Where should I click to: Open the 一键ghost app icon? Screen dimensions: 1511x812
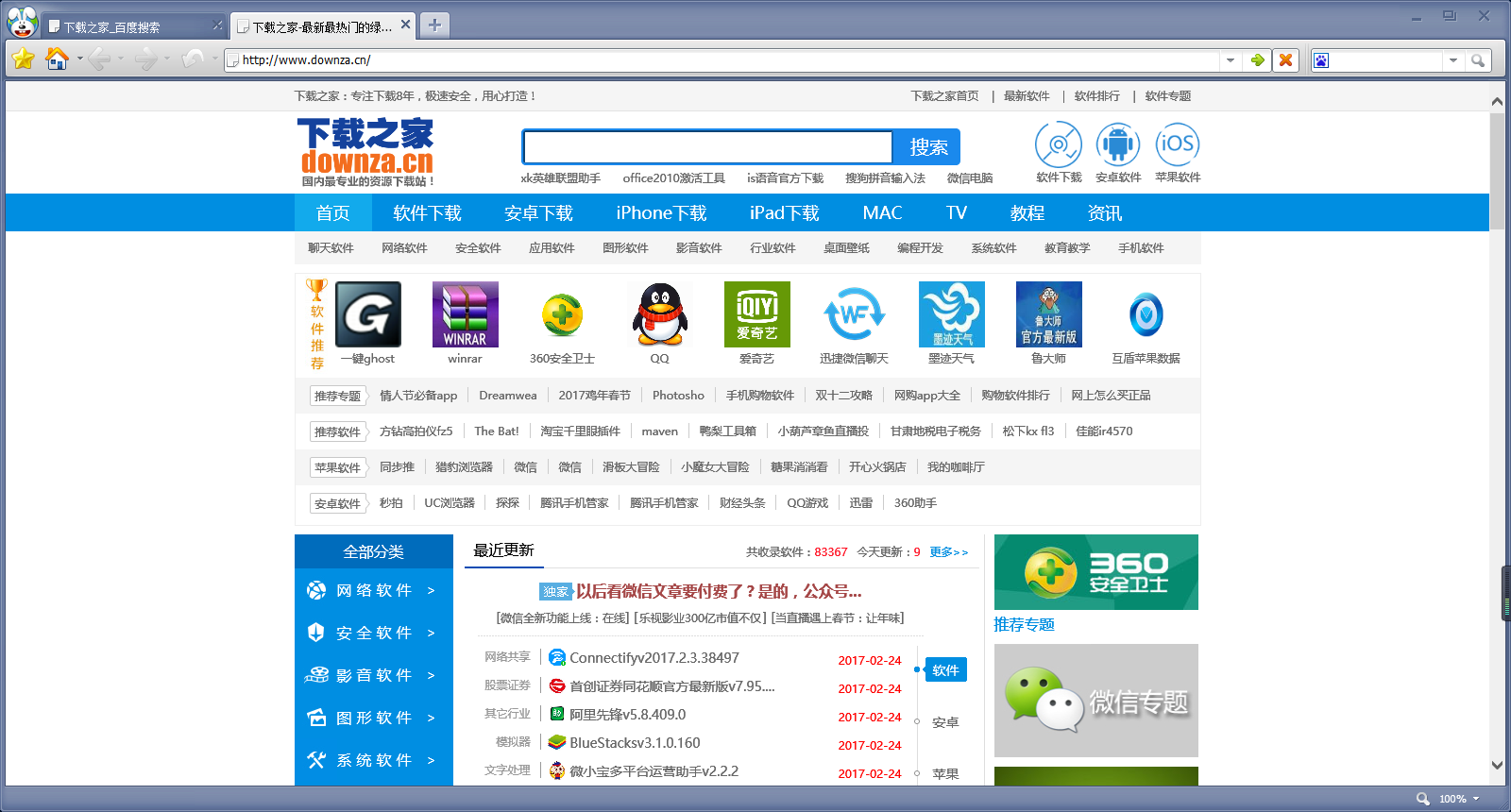click(x=368, y=314)
